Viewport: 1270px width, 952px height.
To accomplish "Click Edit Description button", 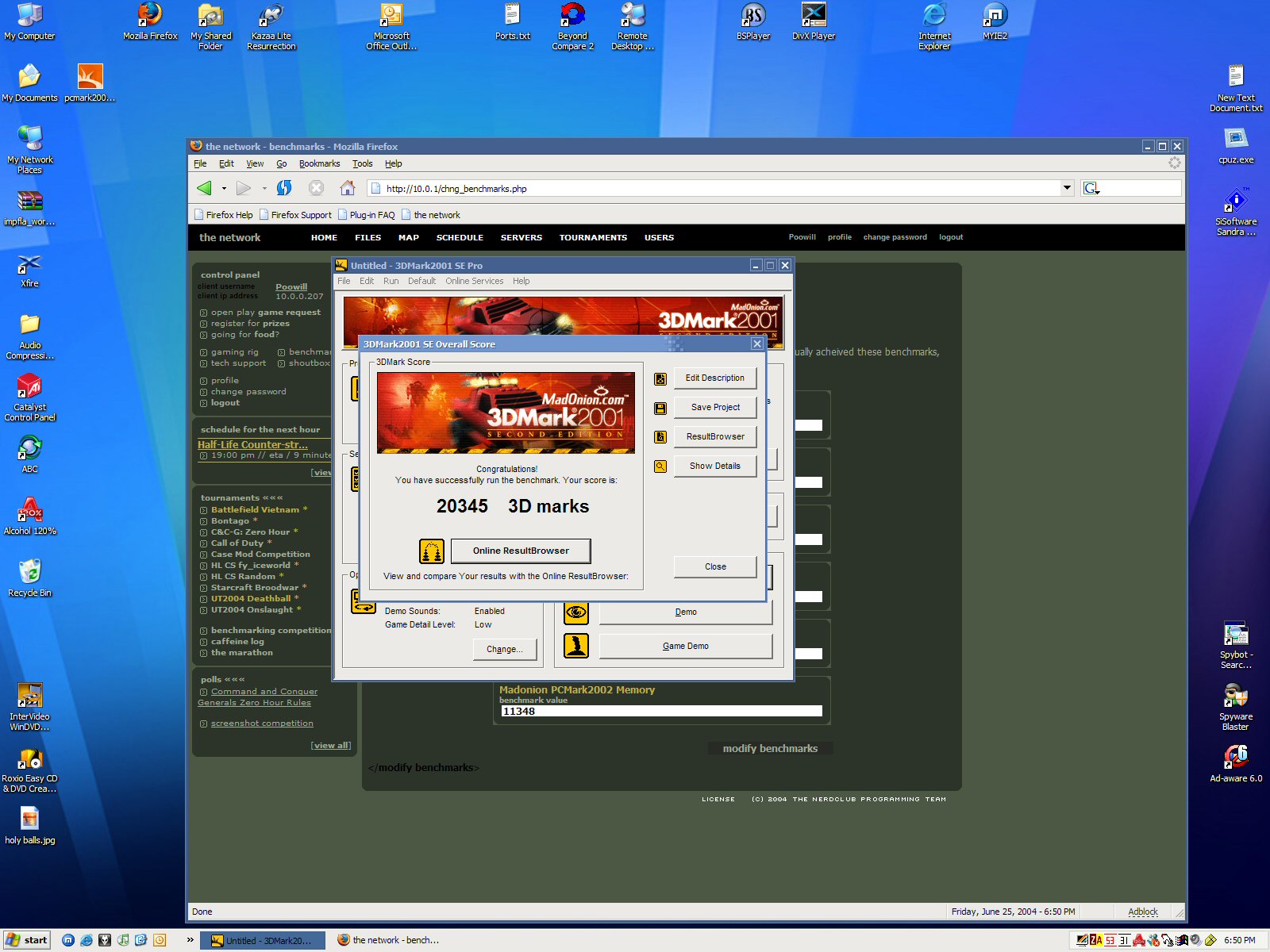I will pyautogui.click(x=715, y=378).
